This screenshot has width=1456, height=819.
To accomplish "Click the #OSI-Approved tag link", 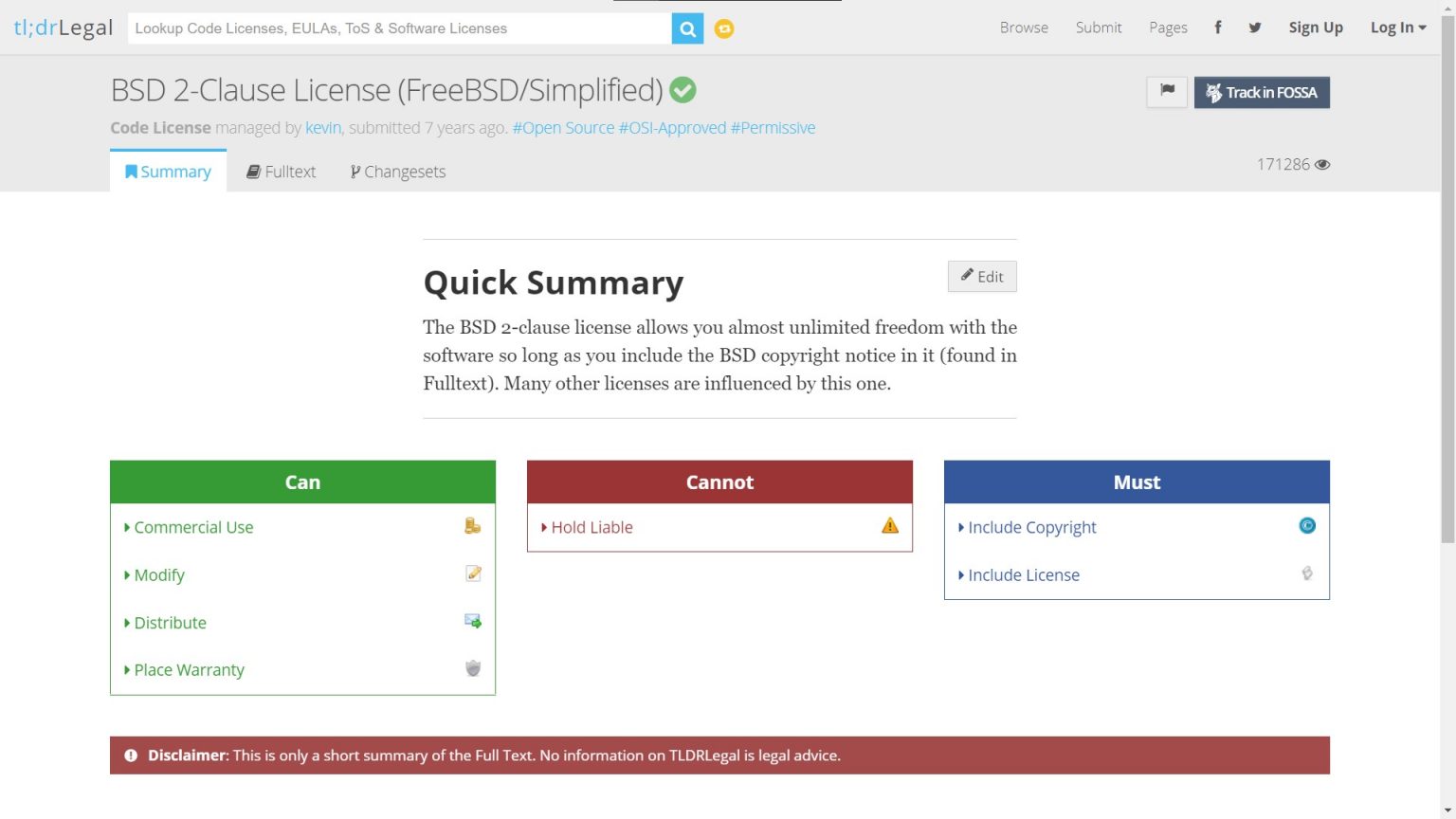I will 672,128.
